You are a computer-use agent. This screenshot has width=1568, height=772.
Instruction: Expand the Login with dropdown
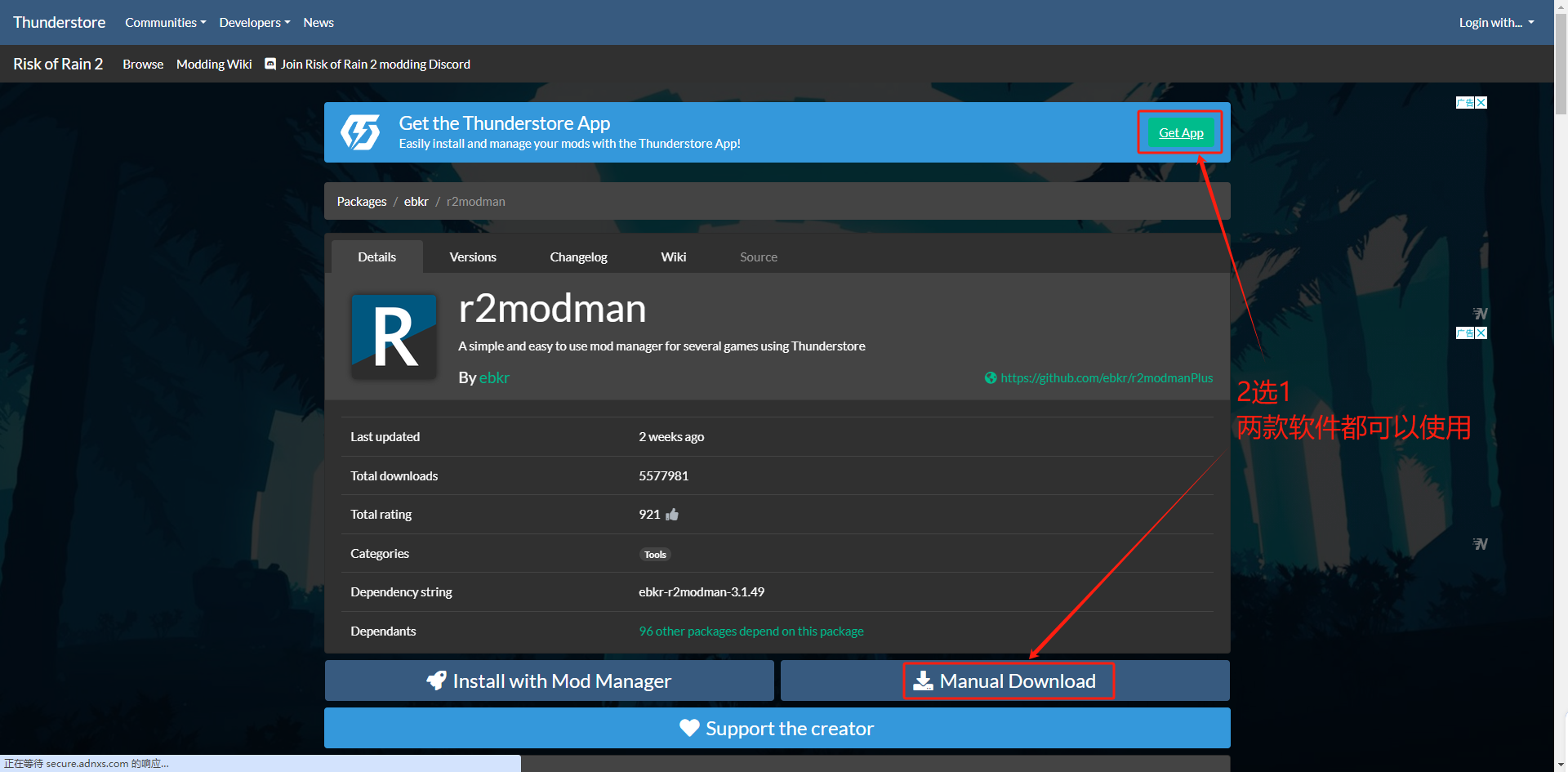click(x=1496, y=23)
